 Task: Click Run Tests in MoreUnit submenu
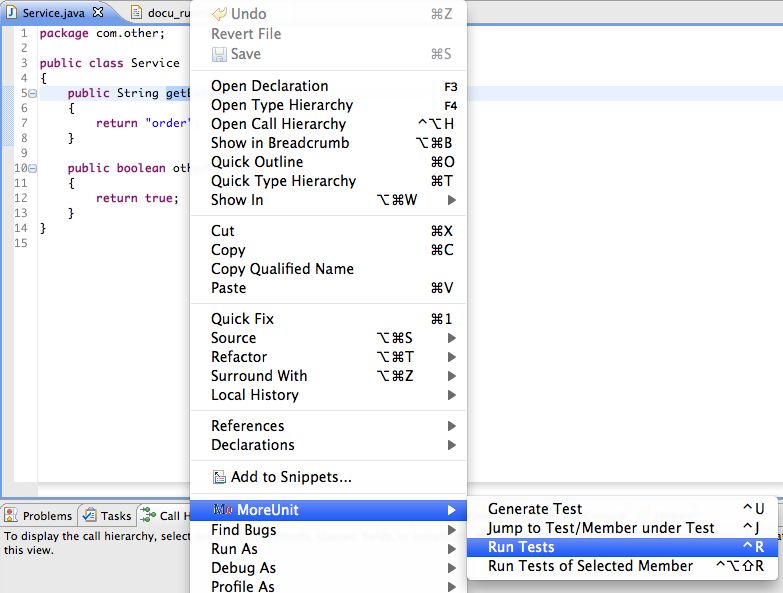622,547
